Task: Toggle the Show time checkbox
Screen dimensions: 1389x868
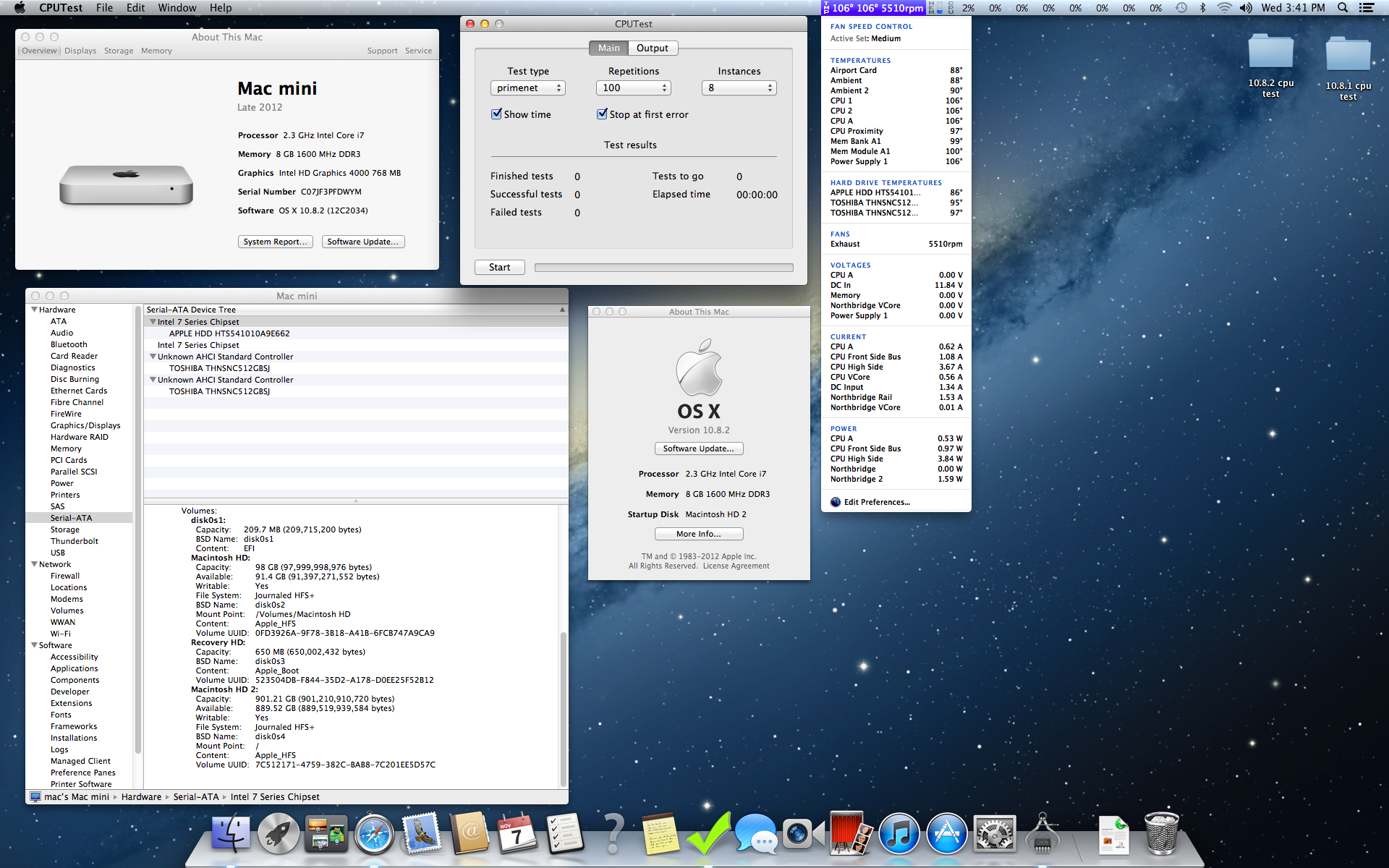Action: pos(497,114)
